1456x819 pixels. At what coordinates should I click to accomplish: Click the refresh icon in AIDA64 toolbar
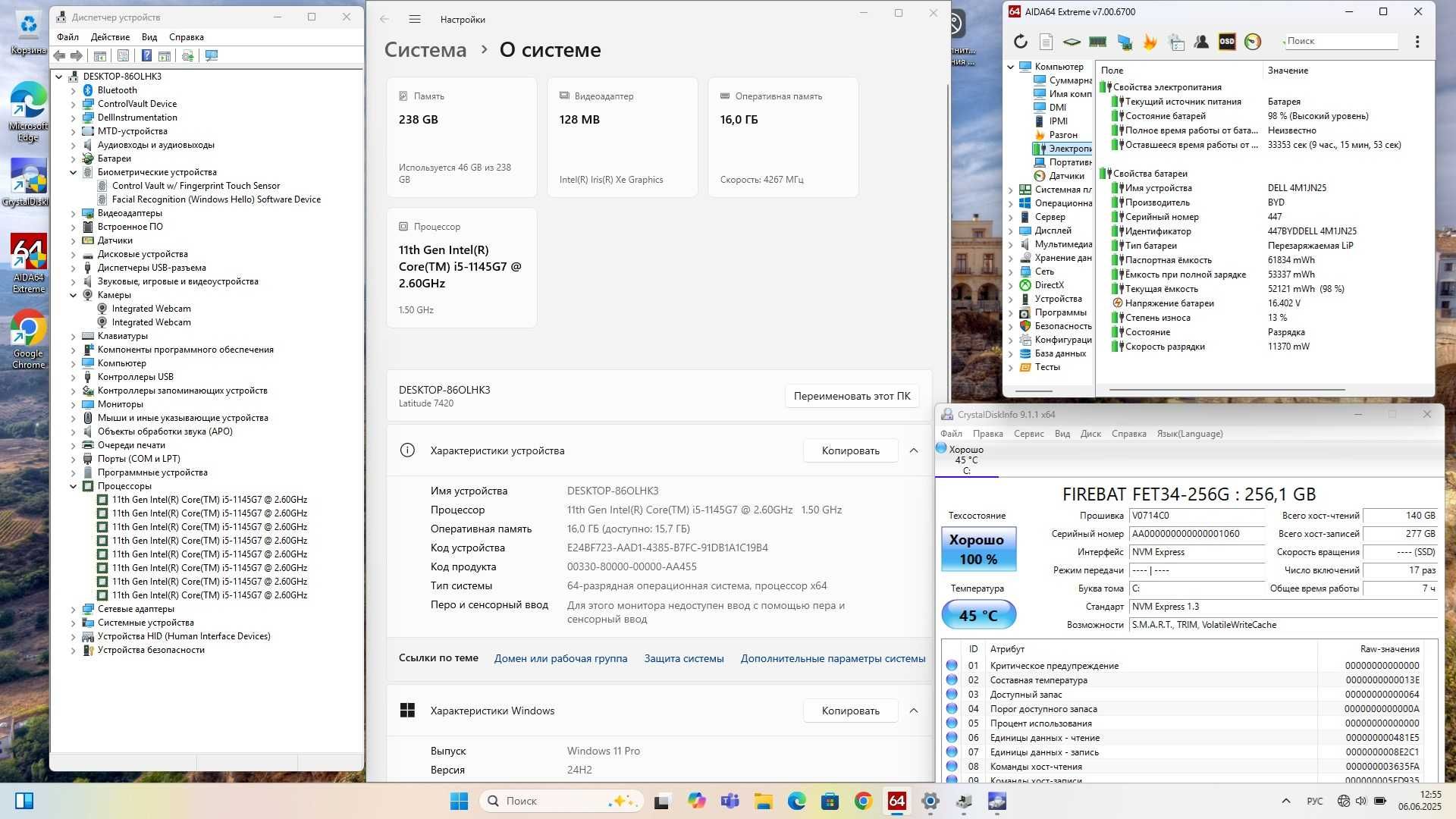coord(1021,42)
